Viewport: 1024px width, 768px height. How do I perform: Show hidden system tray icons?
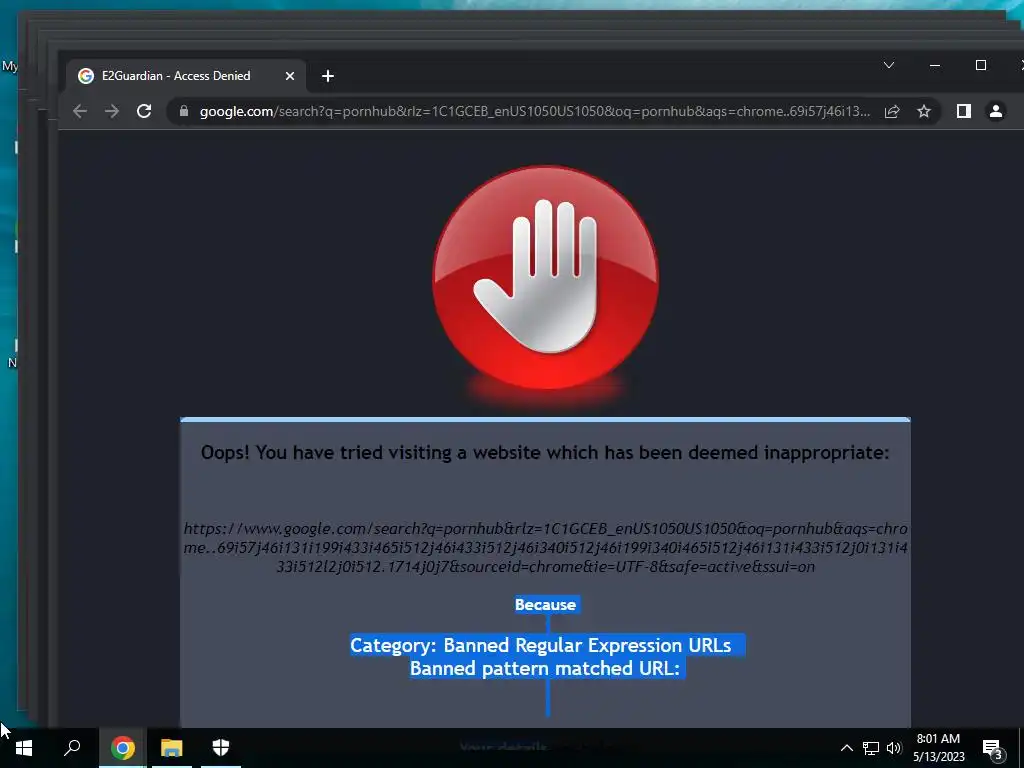point(846,748)
